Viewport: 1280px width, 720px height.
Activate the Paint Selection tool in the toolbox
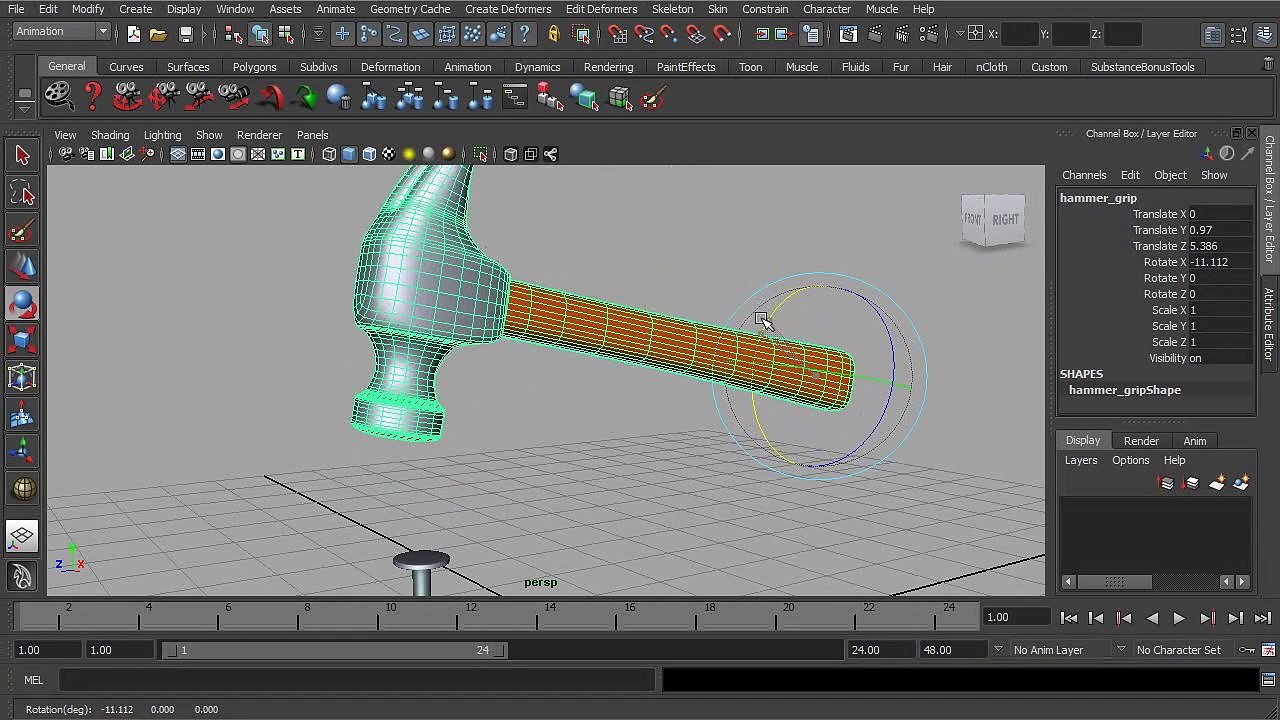click(22, 231)
